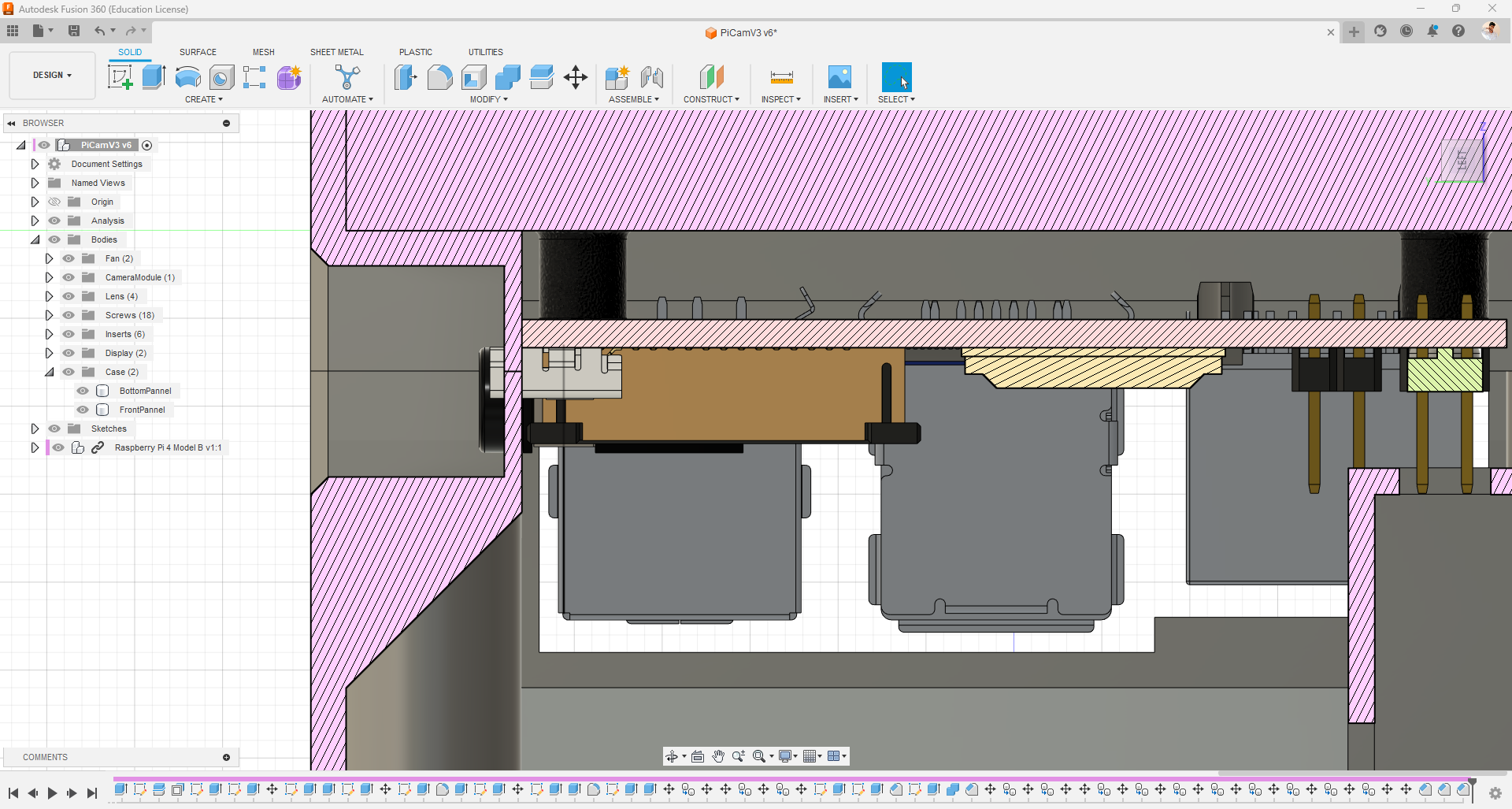Switch to the SHEET METAL tab

point(337,52)
